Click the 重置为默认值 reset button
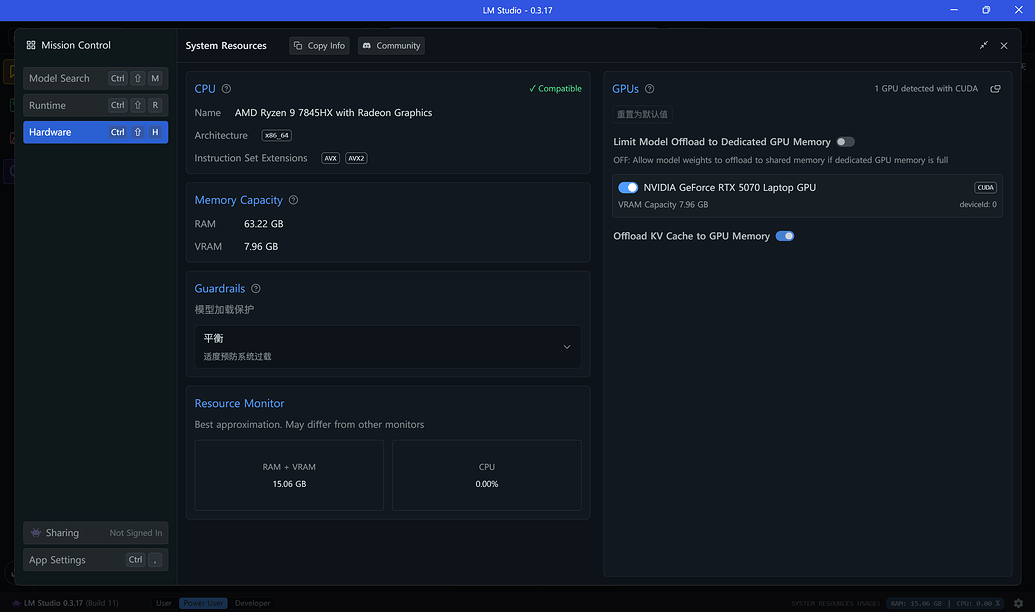1035x612 pixels. pyautogui.click(x=642, y=114)
